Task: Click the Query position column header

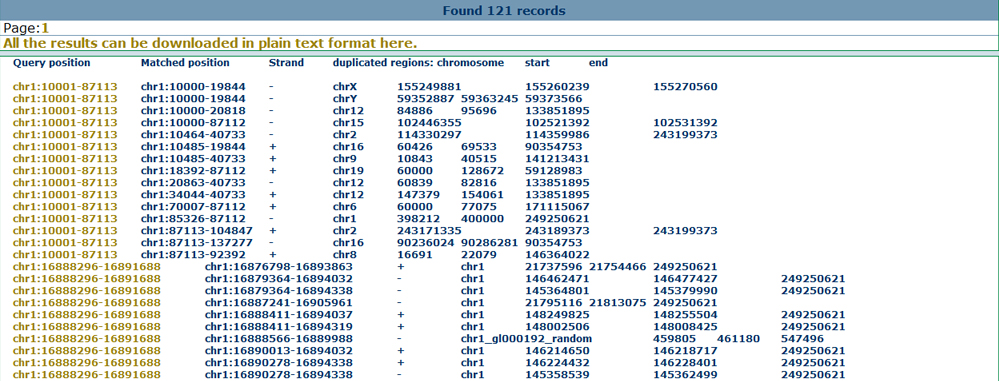Action: pos(52,63)
